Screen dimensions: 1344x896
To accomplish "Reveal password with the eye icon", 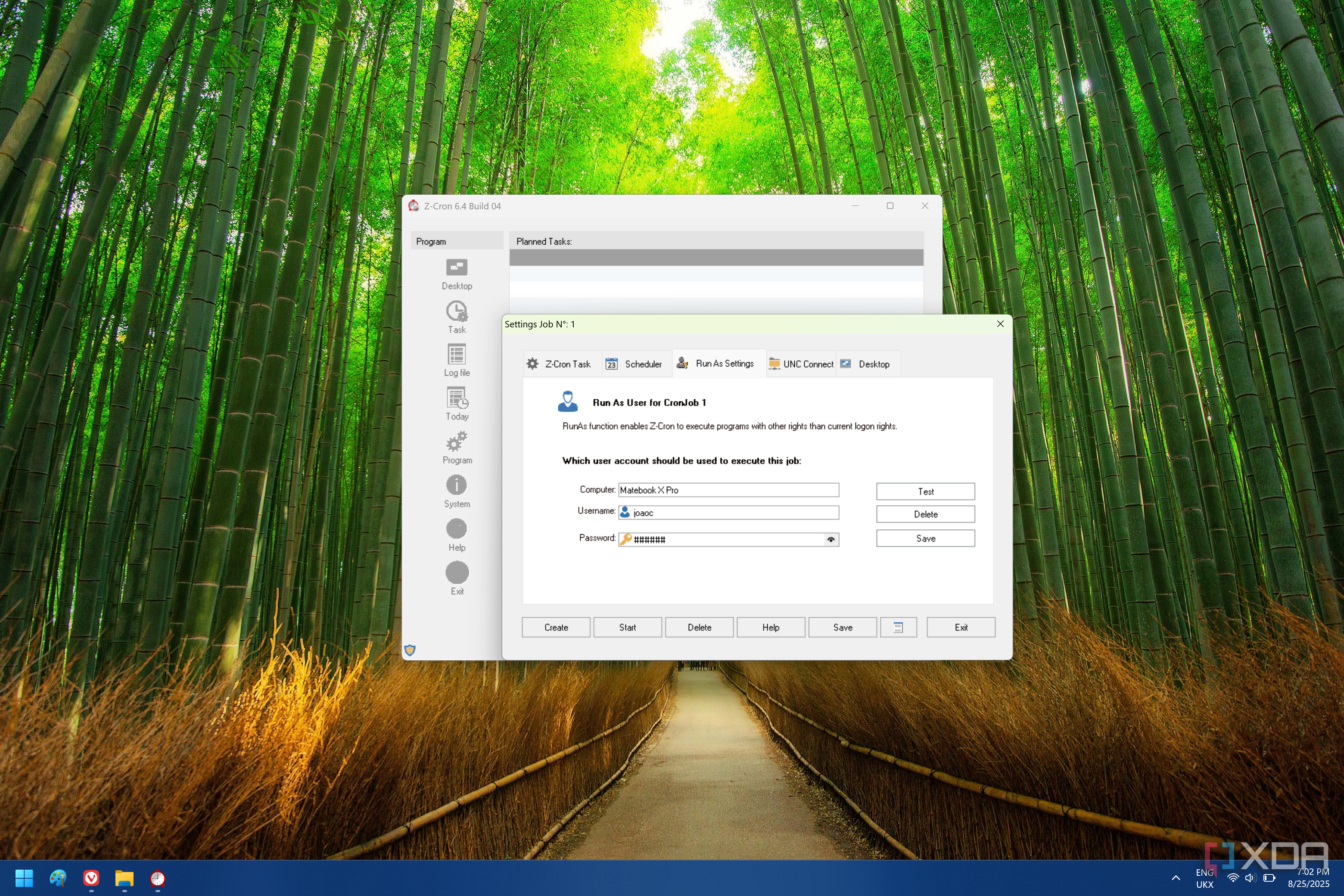I will coord(831,539).
